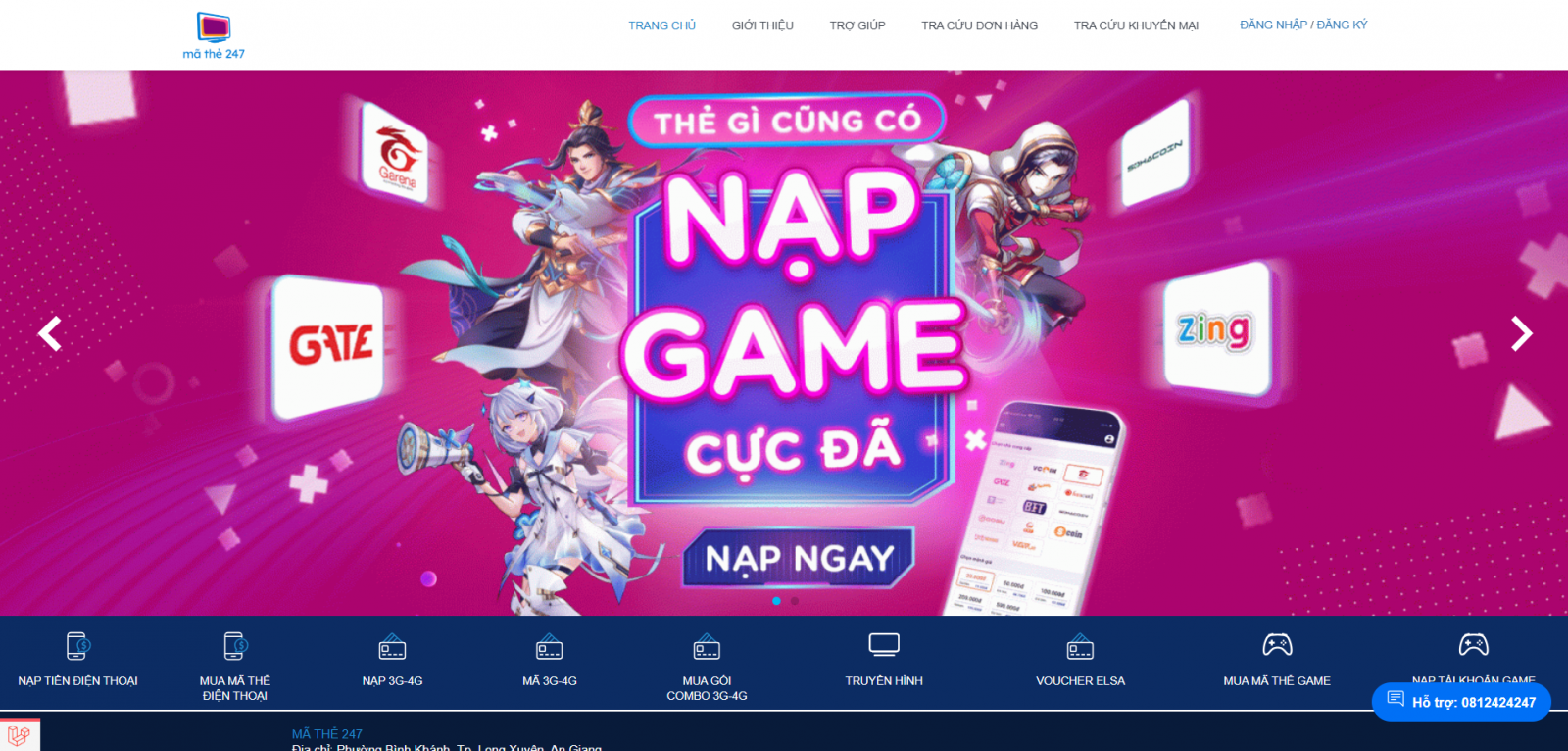Select the first carousel indicator dot
Image resolution: width=1568 pixels, height=751 pixels.
776,601
